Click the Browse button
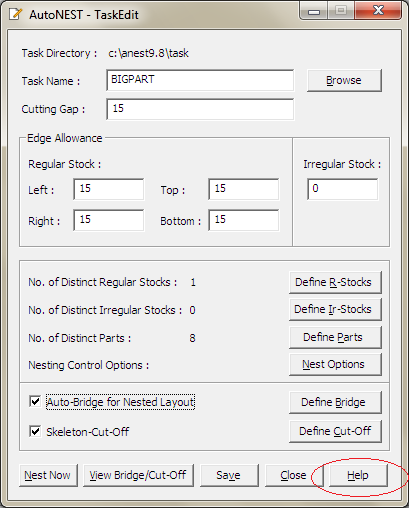 [x=344, y=80]
